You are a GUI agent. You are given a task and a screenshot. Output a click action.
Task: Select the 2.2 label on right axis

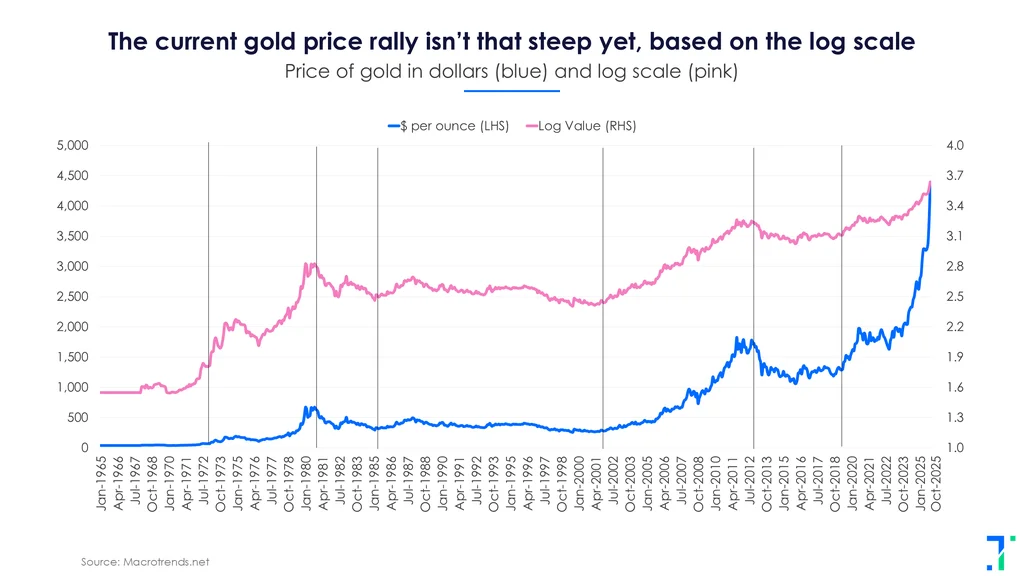point(954,327)
